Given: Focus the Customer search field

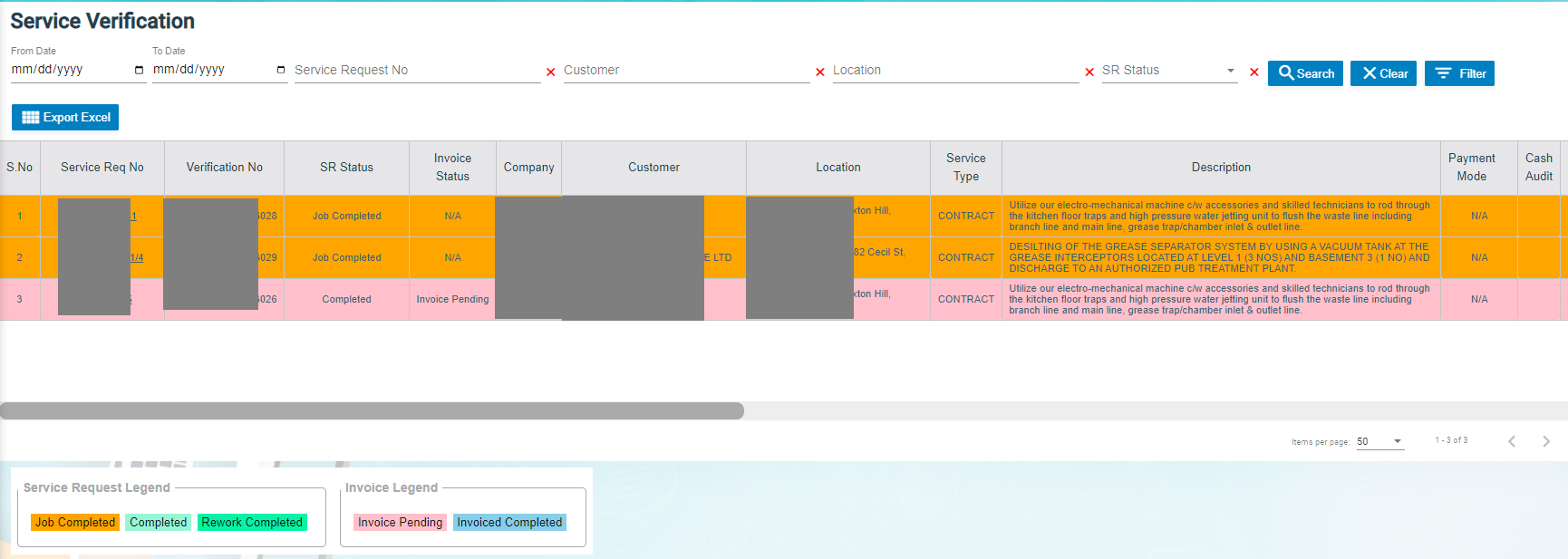Looking at the screenshot, I should 685,71.
